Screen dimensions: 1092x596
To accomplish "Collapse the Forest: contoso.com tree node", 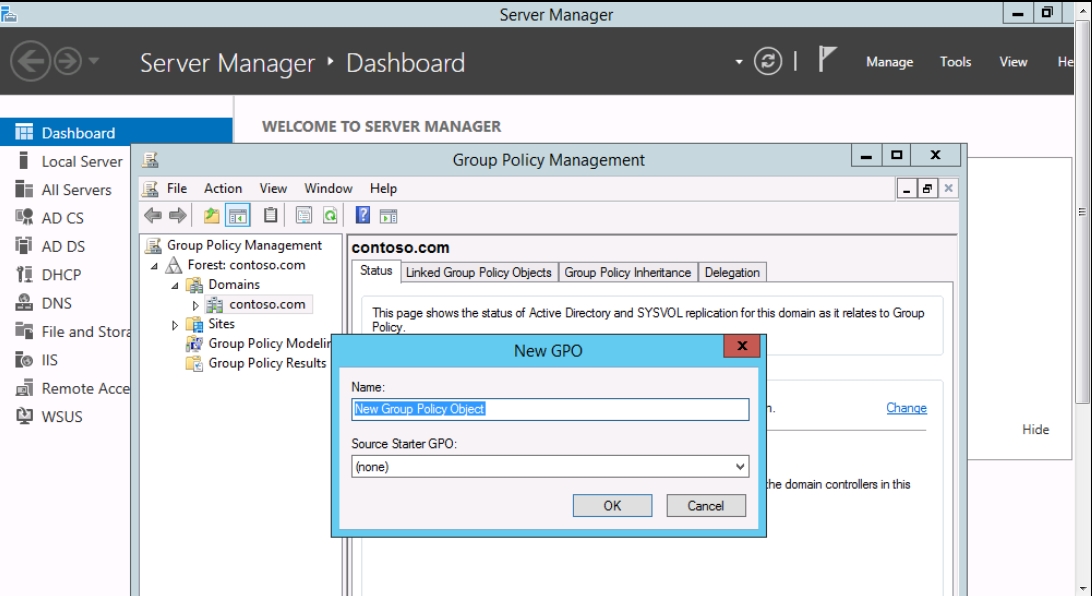I will (155, 266).
